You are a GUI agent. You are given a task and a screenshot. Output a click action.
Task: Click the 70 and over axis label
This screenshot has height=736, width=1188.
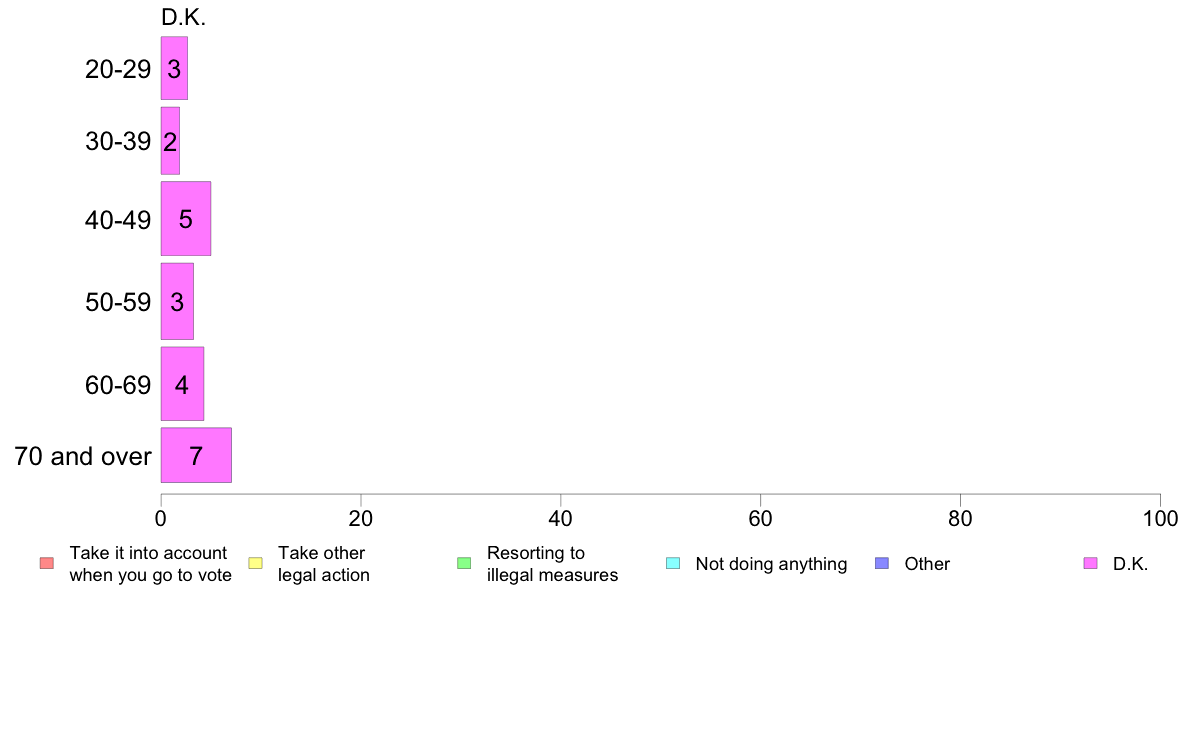pyautogui.click(x=83, y=456)
